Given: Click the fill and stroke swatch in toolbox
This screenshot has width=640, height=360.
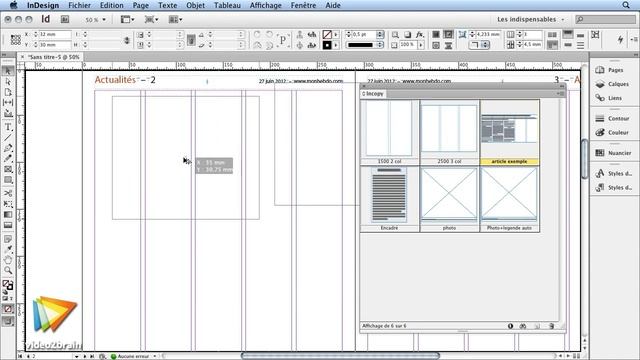Looking at the screenshot, I should 8,285.
